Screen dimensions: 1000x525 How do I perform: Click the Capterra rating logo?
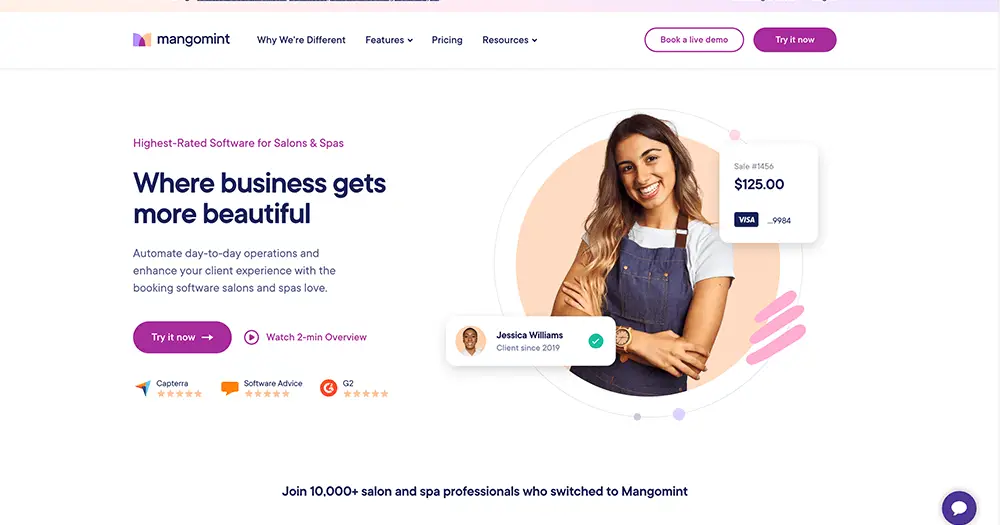point(143,387)
